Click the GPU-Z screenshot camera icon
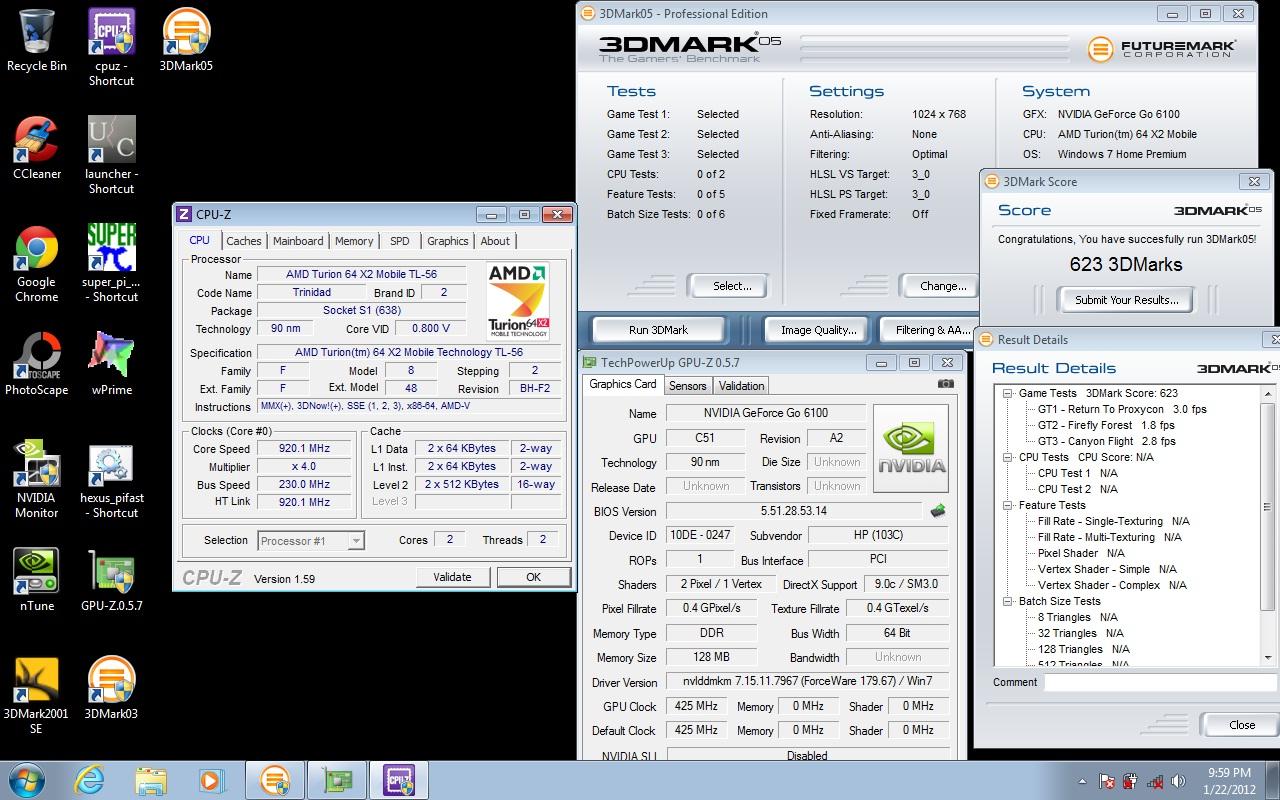 [946, 384]
